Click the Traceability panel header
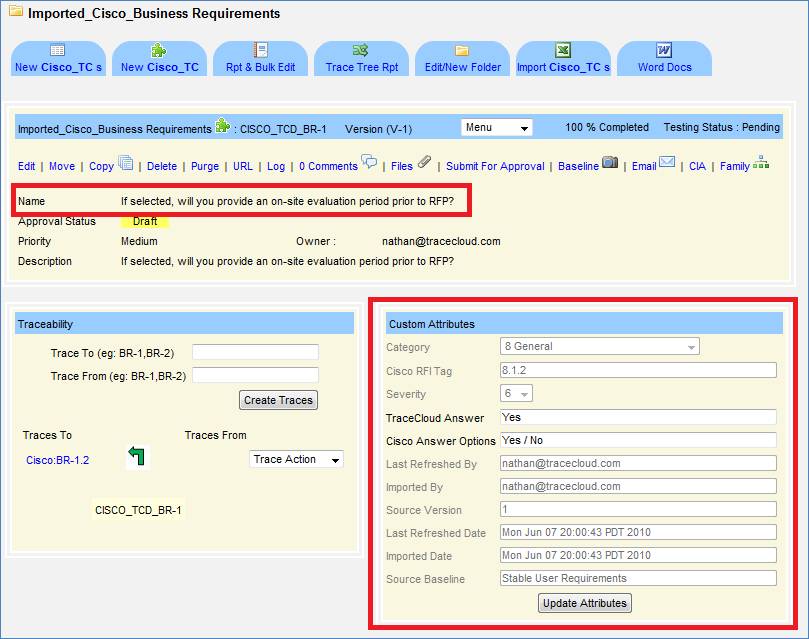Viewport: 809px width, 639px height. pos(184,324)
